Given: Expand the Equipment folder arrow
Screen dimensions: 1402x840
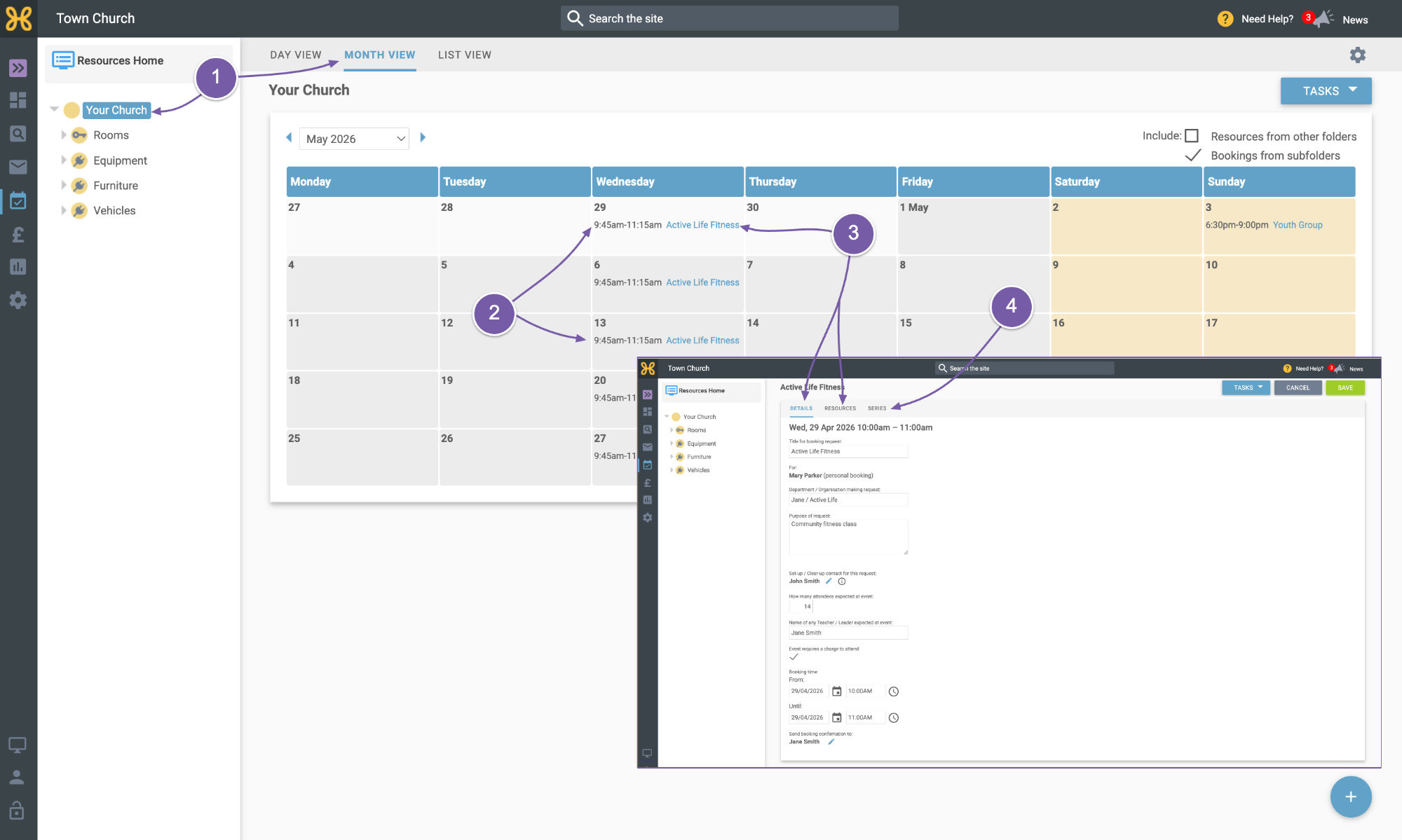Looking at the screenshot, I should tap(64, 160).
